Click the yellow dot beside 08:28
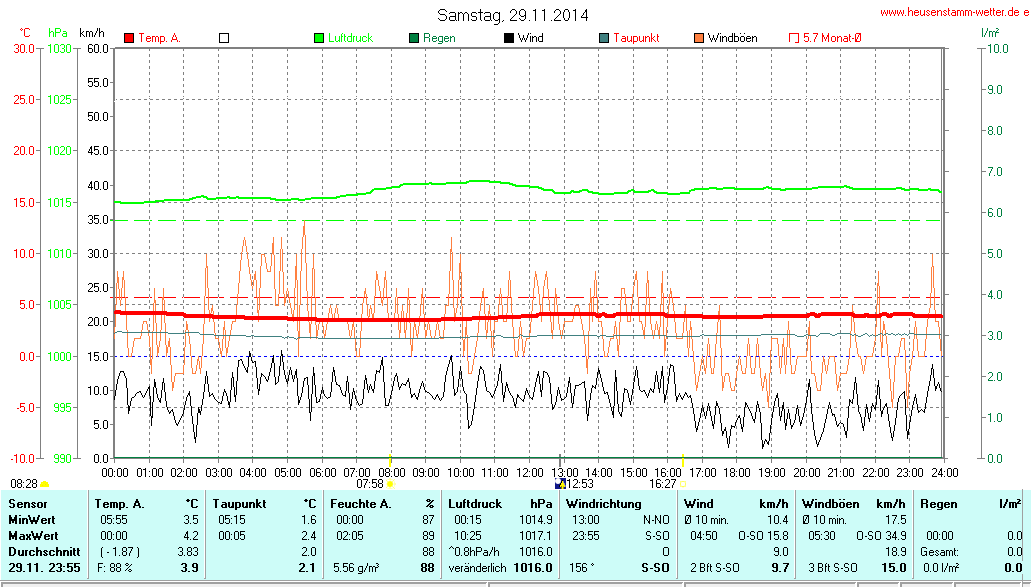The height and width of the screenshot is (587, 1034). pyautogui.click(x=44, y=485)
